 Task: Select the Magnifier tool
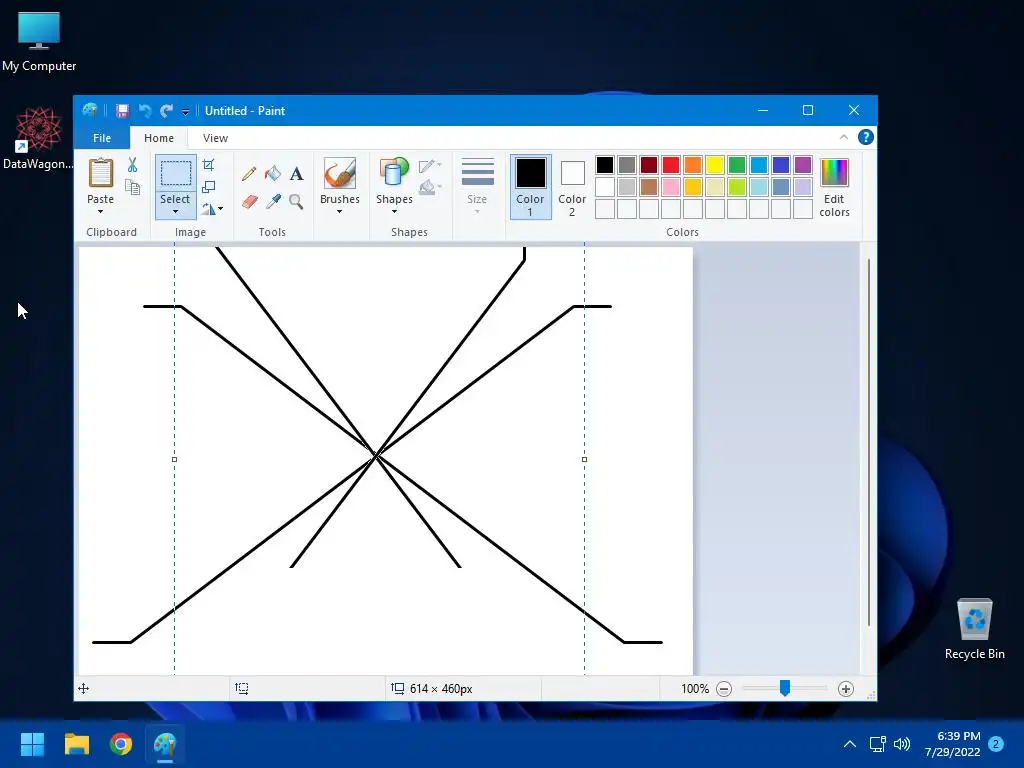(x=296, y=201)
